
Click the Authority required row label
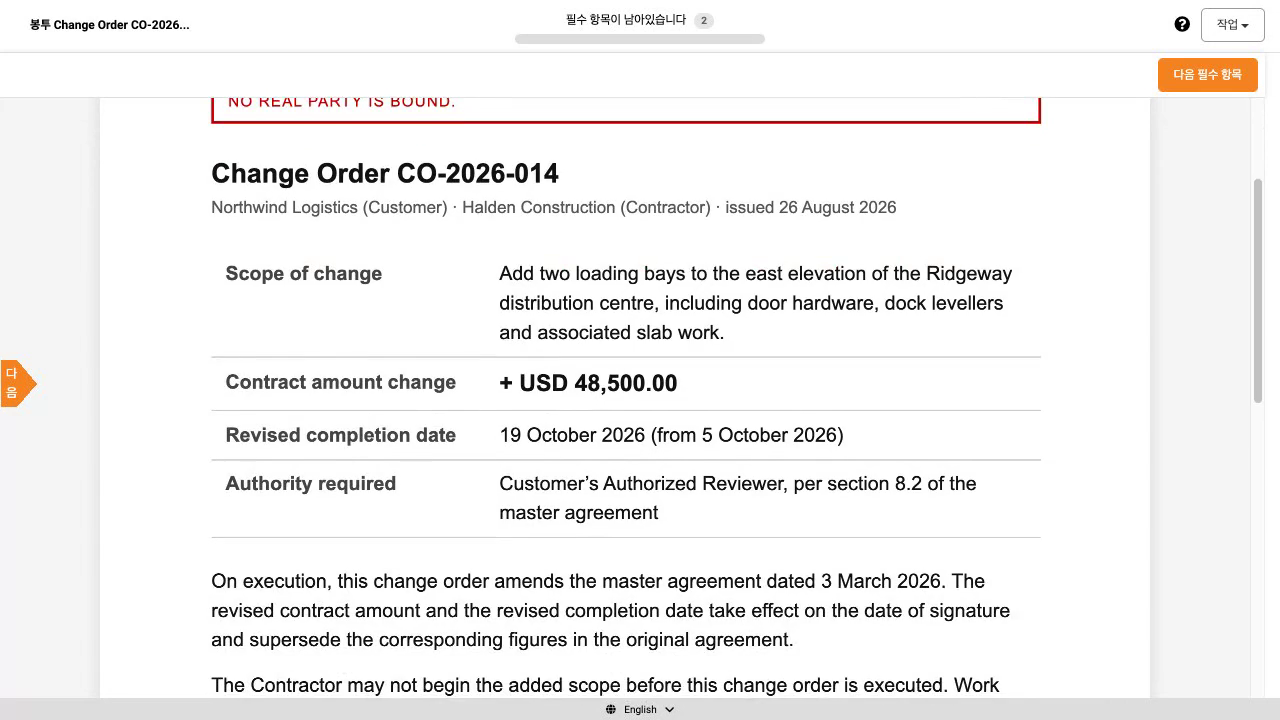[311, 484]
